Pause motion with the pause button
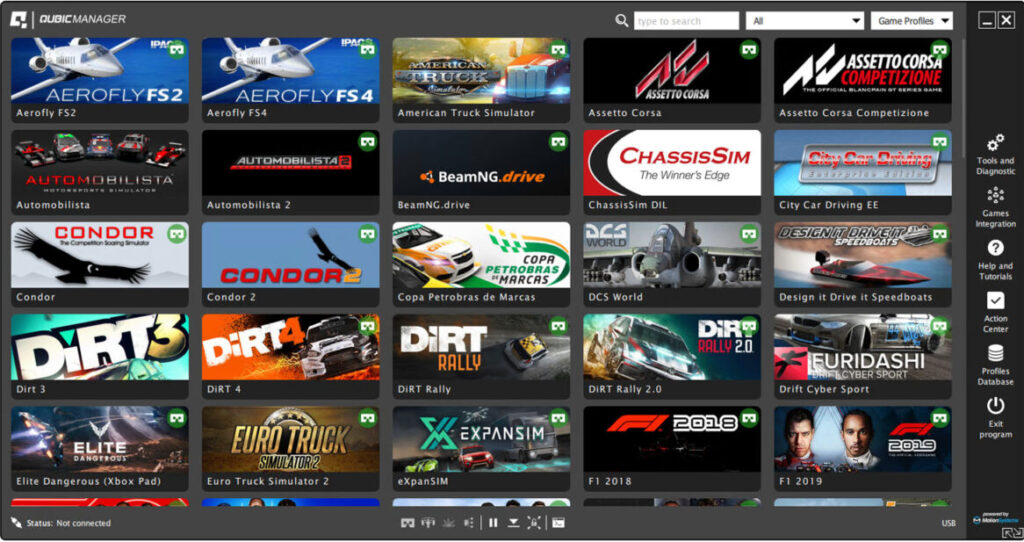 [x=493, y=523]
